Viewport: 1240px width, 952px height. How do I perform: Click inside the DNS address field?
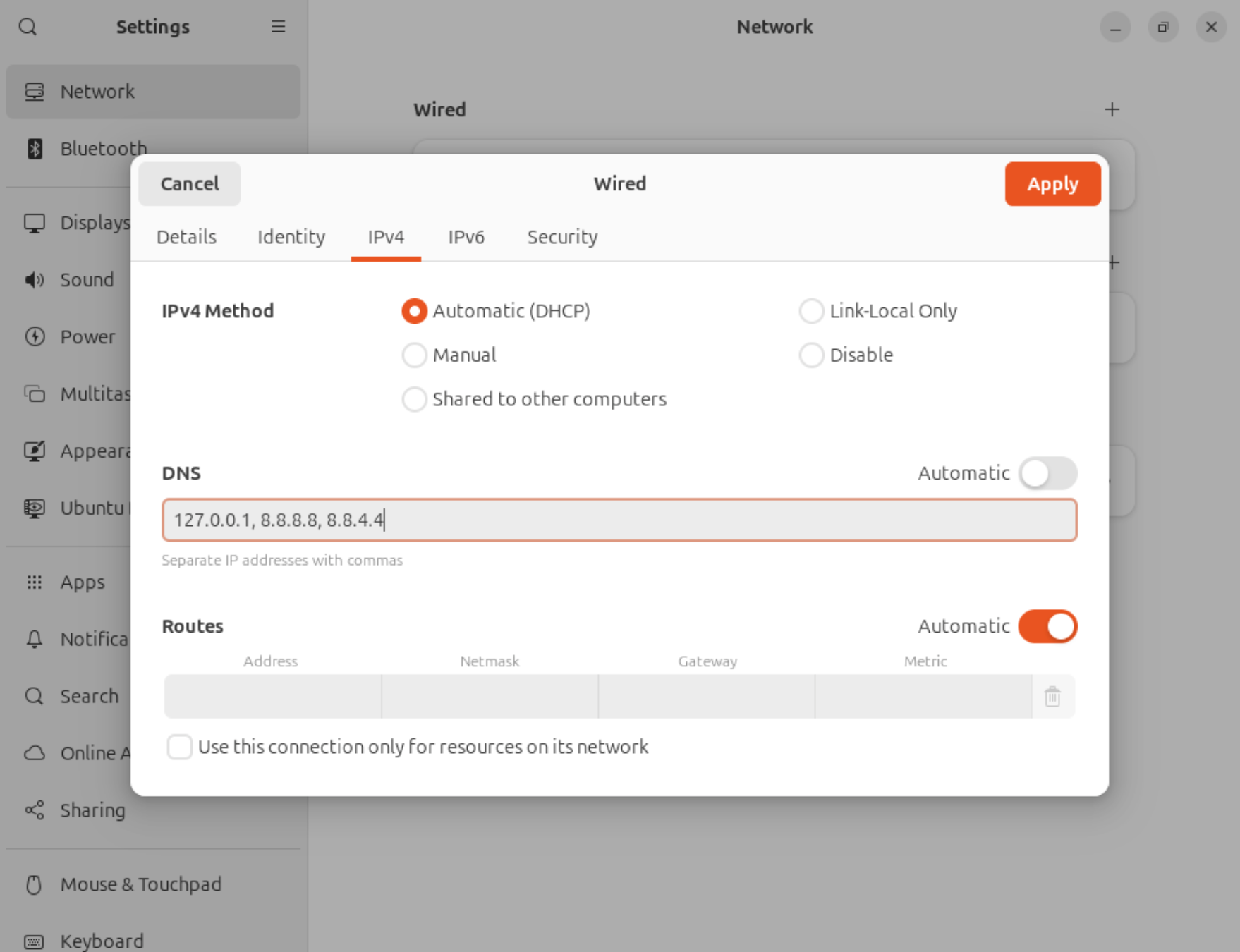tap(619, 520)
